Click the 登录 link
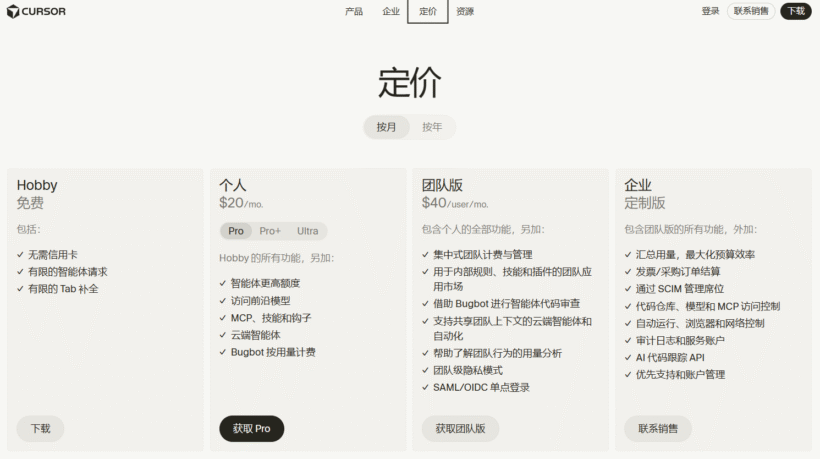Viewport: 820px width, 459px height. tap(710, 11)
